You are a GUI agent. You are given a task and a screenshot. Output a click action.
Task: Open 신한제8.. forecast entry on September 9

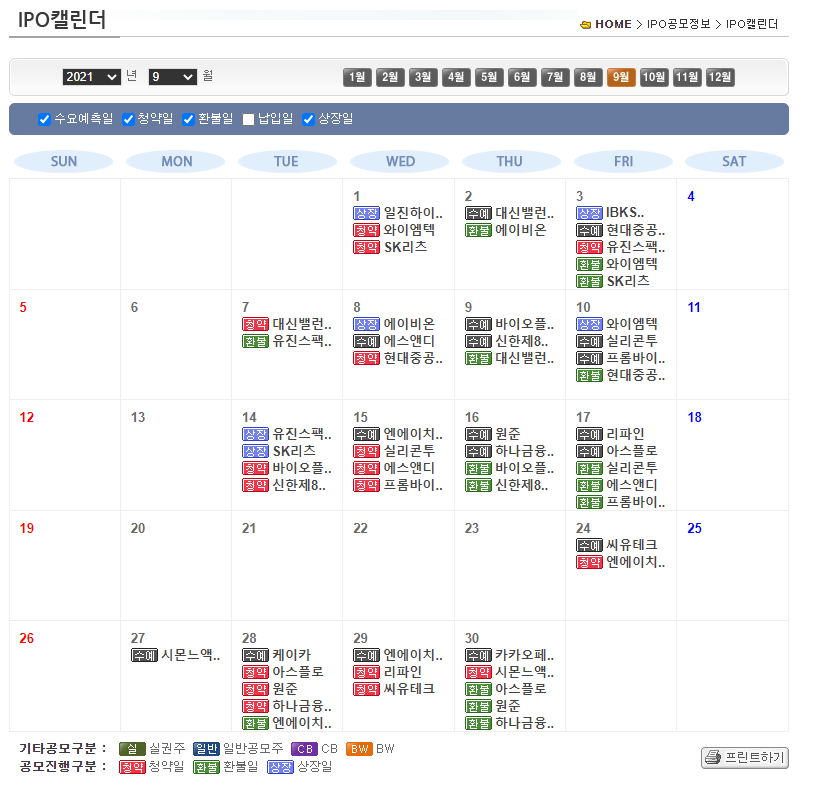pos(522,341)
